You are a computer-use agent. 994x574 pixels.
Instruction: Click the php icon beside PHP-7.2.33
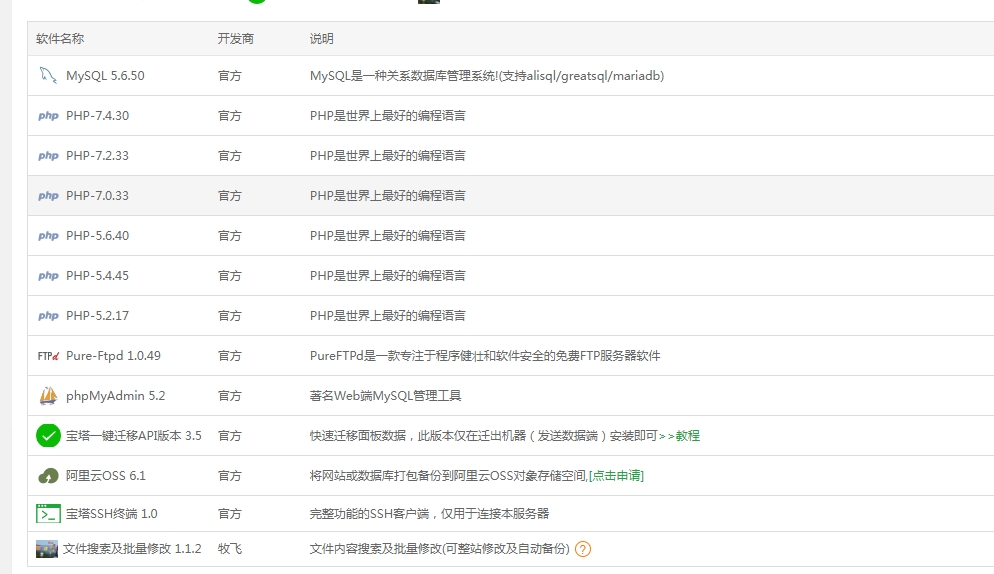[x=48, y=155]
